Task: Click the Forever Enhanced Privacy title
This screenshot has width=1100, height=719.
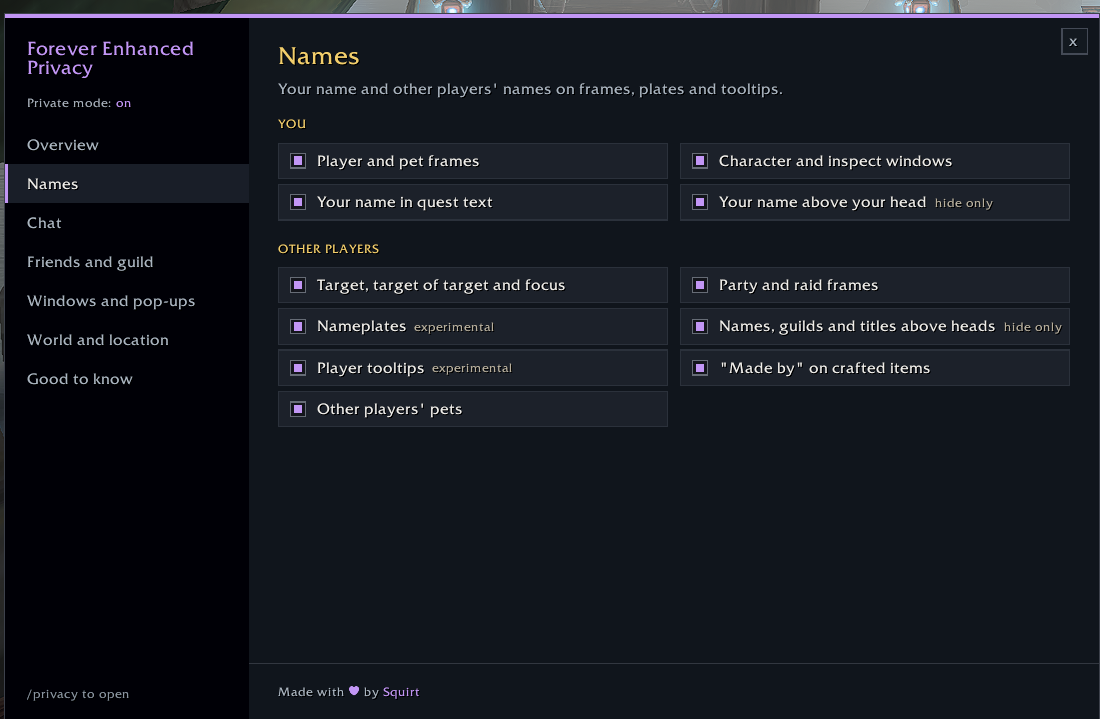Action: 110,58
